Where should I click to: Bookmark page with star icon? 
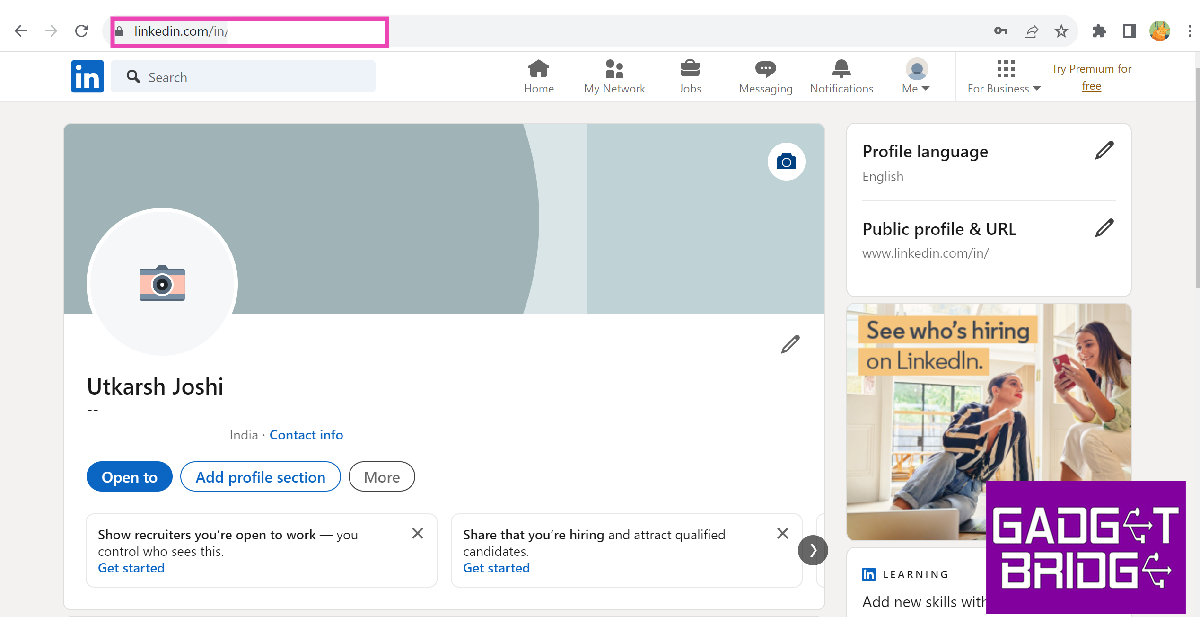[x=1061, y=31]
